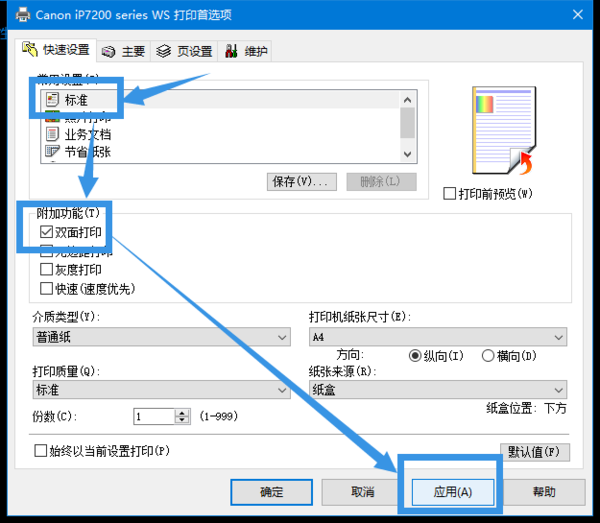Toggle the 双面打印 checkbox
This screenshot has width=600, height=523.
pos(46,231)
